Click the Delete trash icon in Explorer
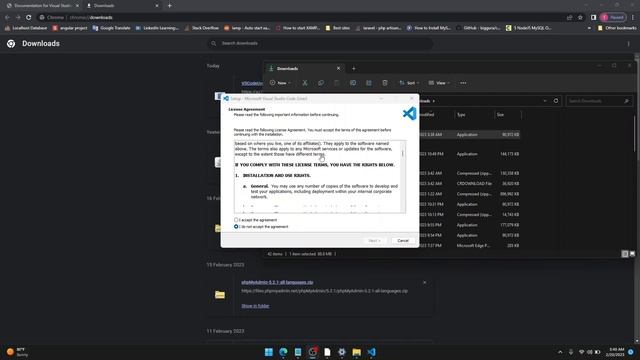The image size is (640, 360). (x=384, y=83)
